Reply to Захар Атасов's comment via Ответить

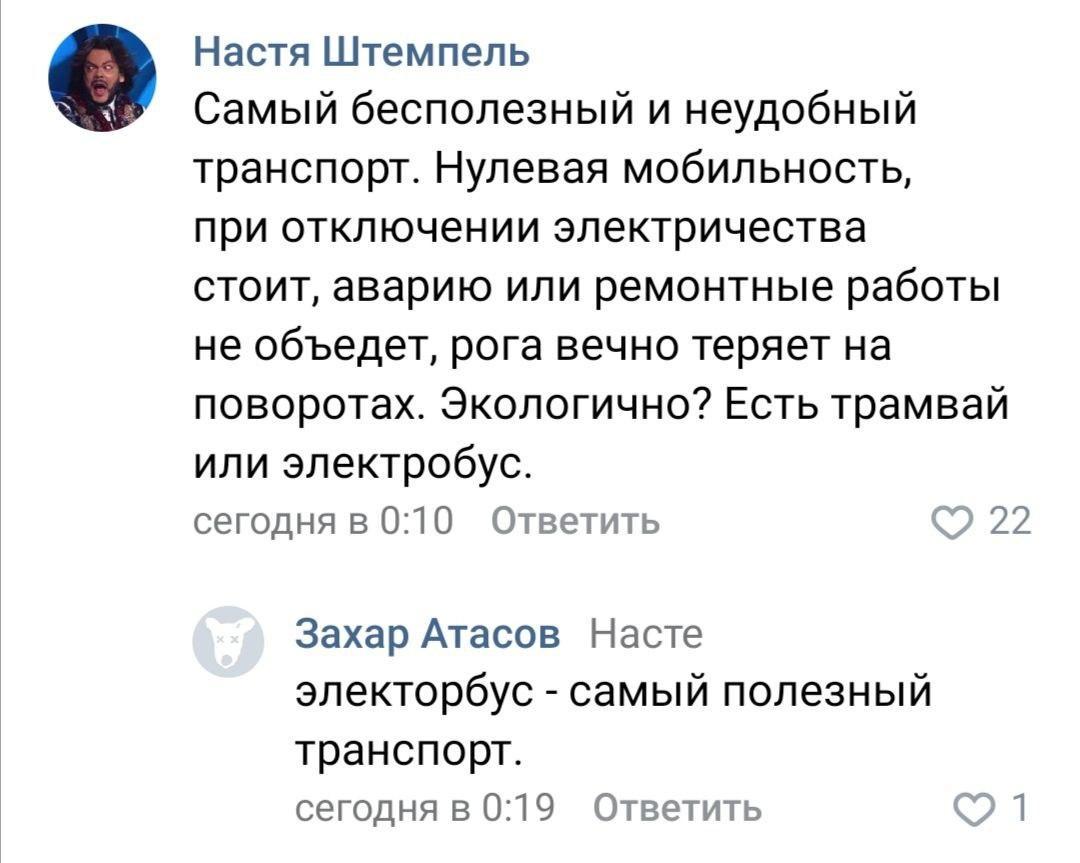[678, 808]
